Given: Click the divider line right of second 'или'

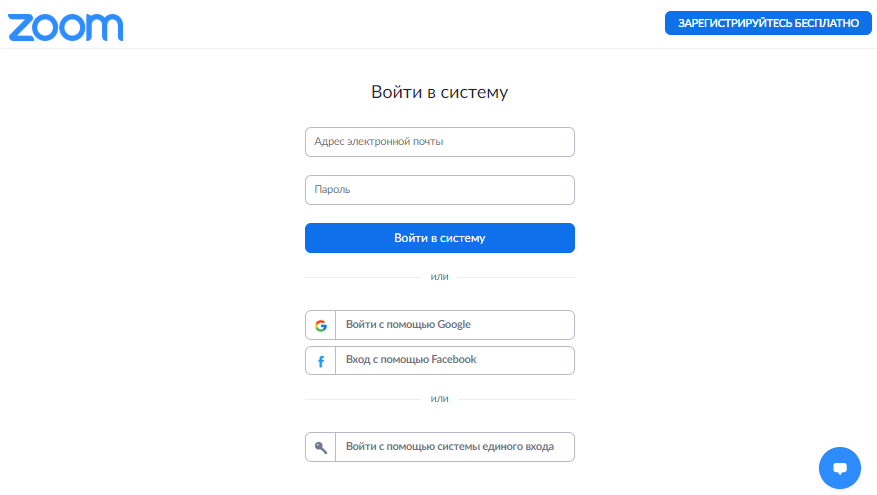Looking at the screenshot, I should [x=518, y=398].
